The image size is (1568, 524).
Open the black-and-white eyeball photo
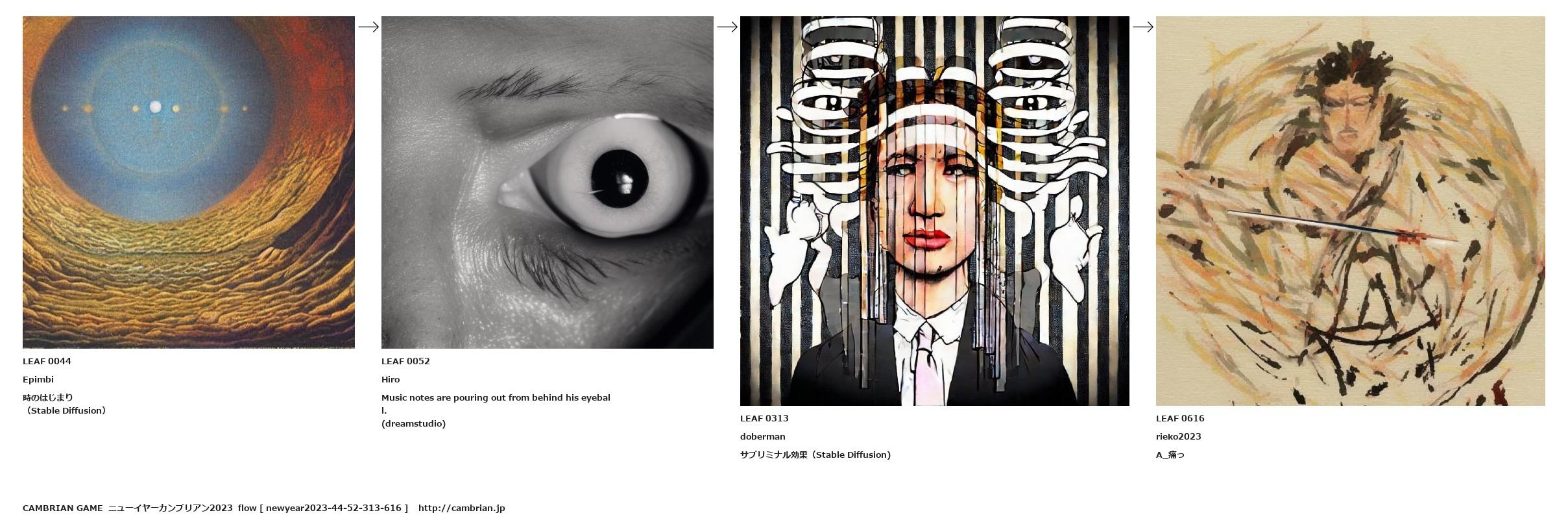tap(548, 182)
